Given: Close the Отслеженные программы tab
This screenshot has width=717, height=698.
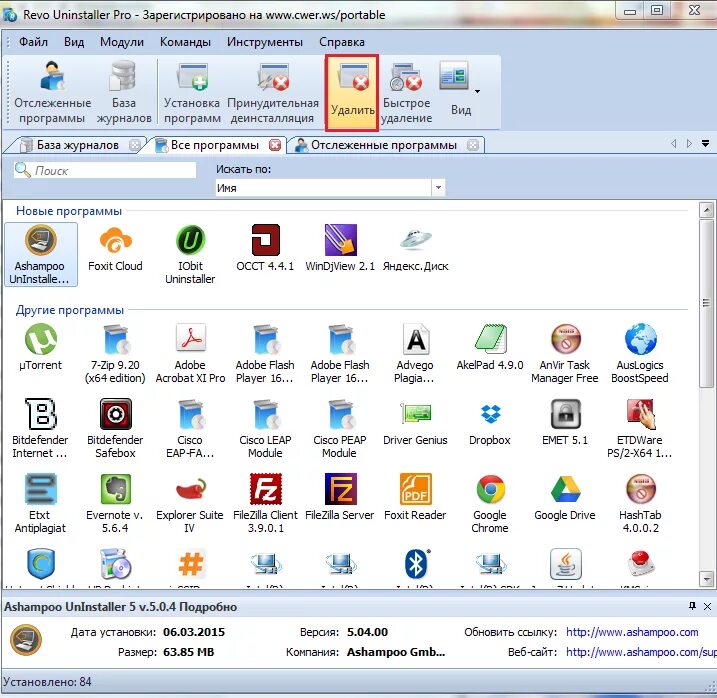Looking at the screenshot, I should (x=473, y=145).
